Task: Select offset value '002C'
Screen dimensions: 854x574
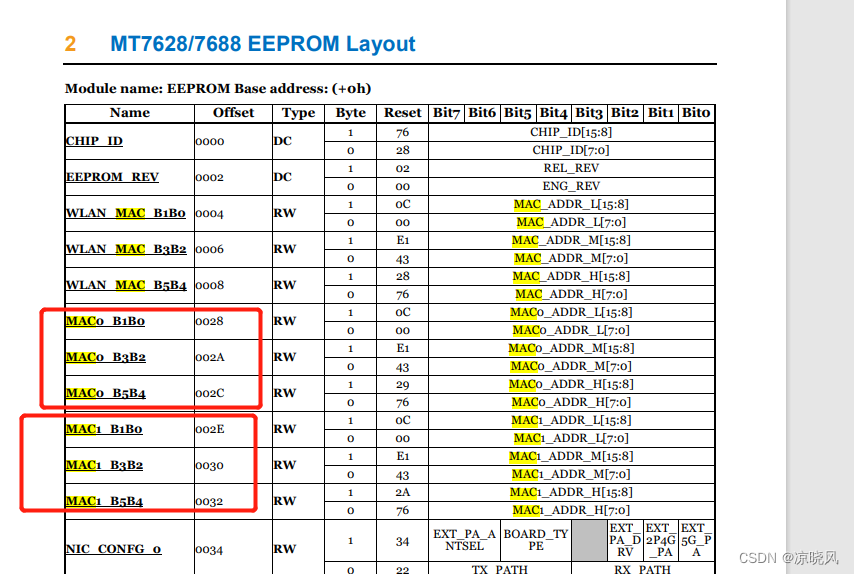Action: (x=210, y=393)
